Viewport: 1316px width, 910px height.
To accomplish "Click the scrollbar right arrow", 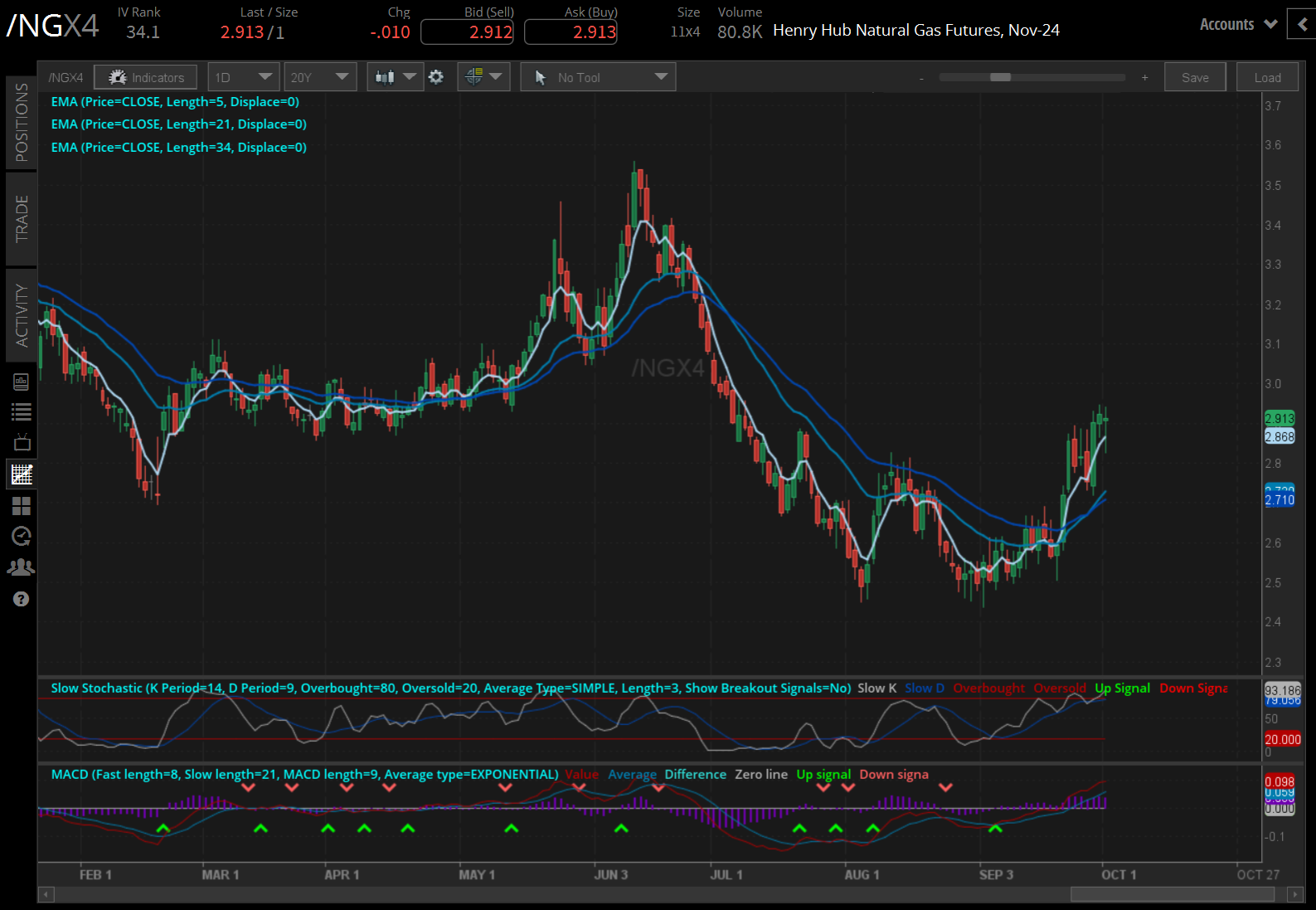I will pyautogui.click(x=1294, y=894).
